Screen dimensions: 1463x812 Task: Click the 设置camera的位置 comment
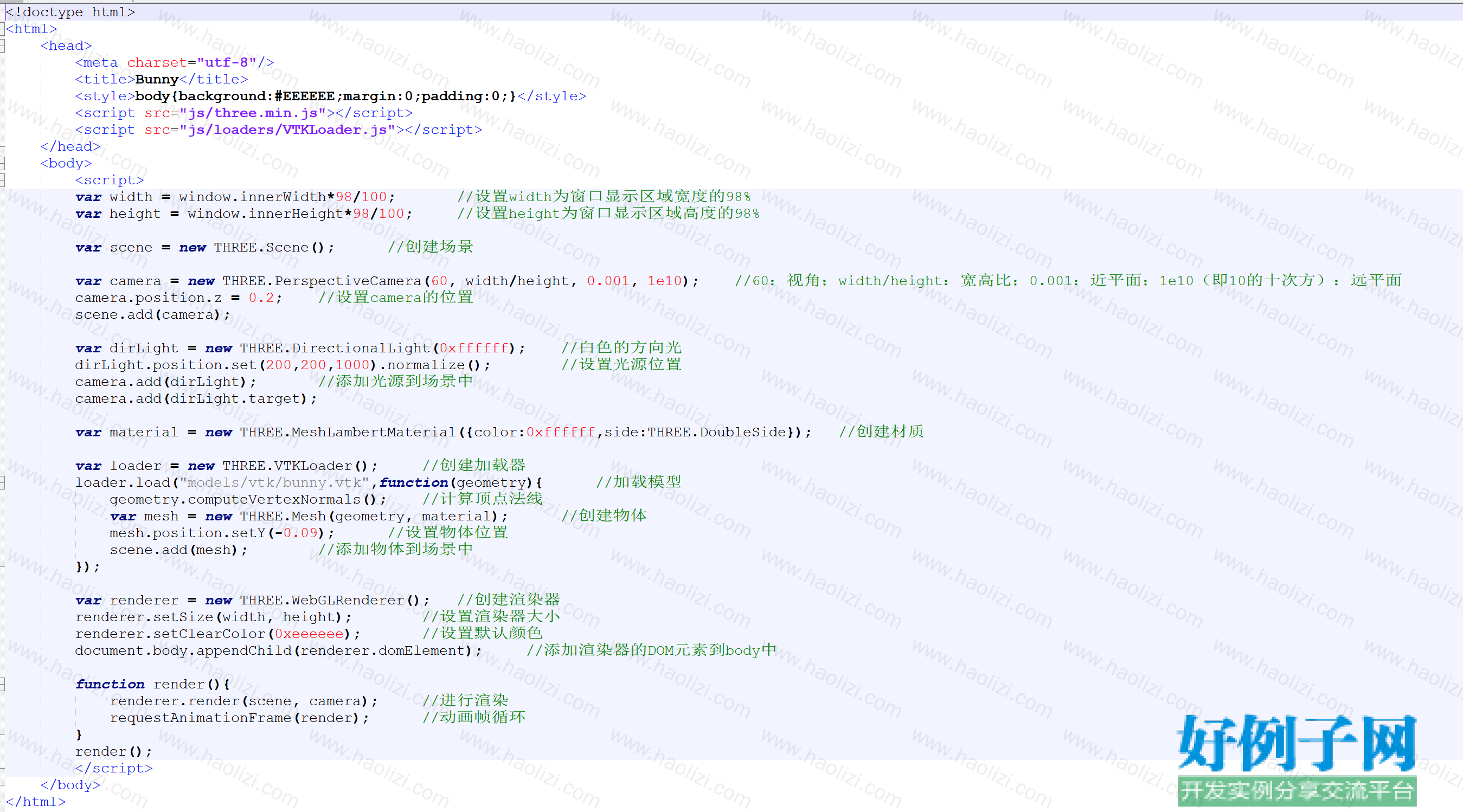point(396,298)
